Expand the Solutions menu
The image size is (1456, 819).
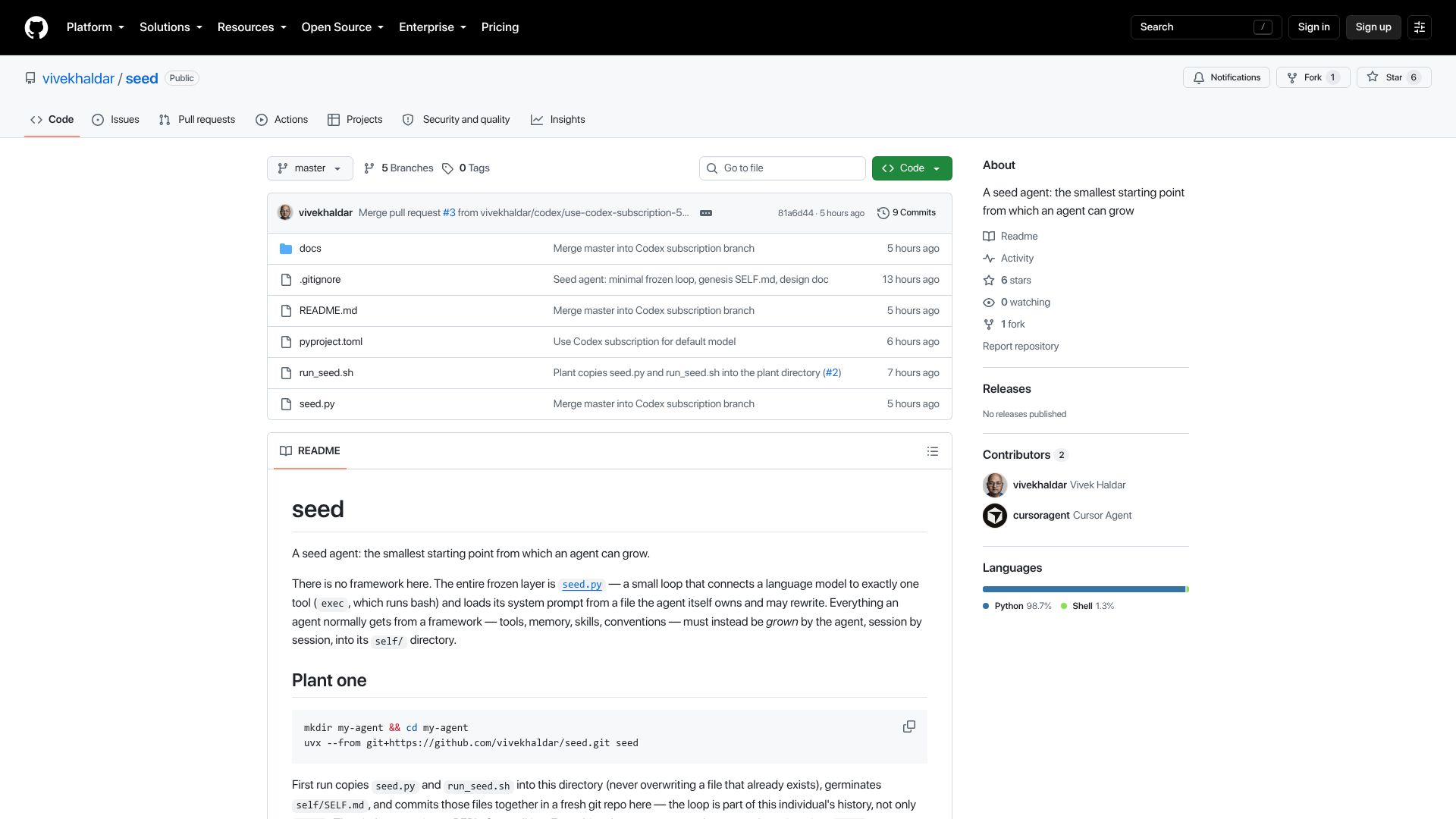click(171, 27)
